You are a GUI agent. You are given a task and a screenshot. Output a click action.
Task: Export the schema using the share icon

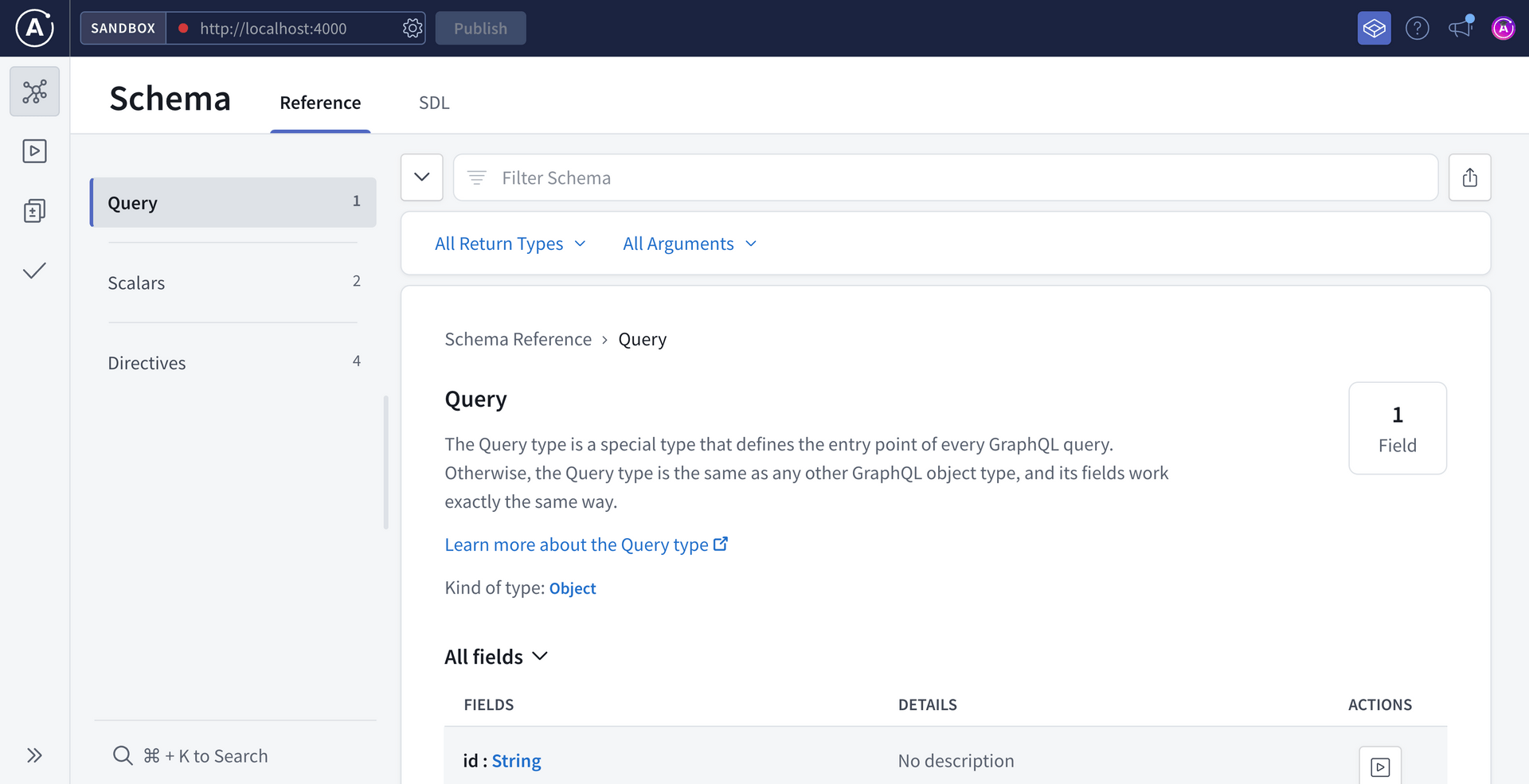pyautogui.click(x=1471, y=177)
